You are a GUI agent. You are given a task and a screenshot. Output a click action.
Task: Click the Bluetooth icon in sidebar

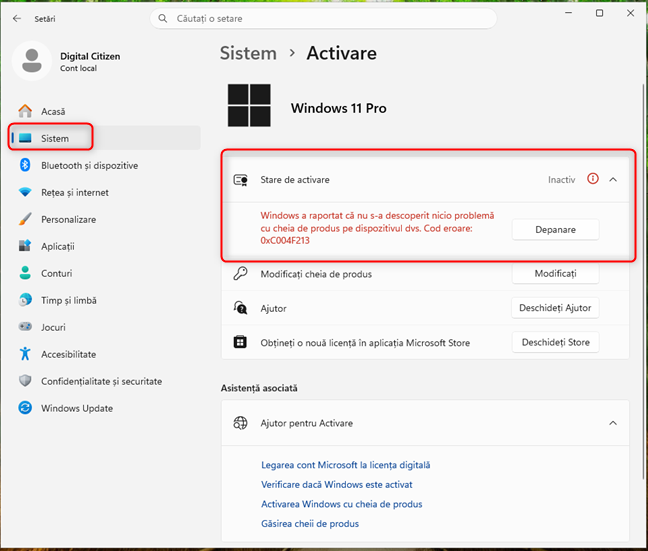(x=25, y=165)
